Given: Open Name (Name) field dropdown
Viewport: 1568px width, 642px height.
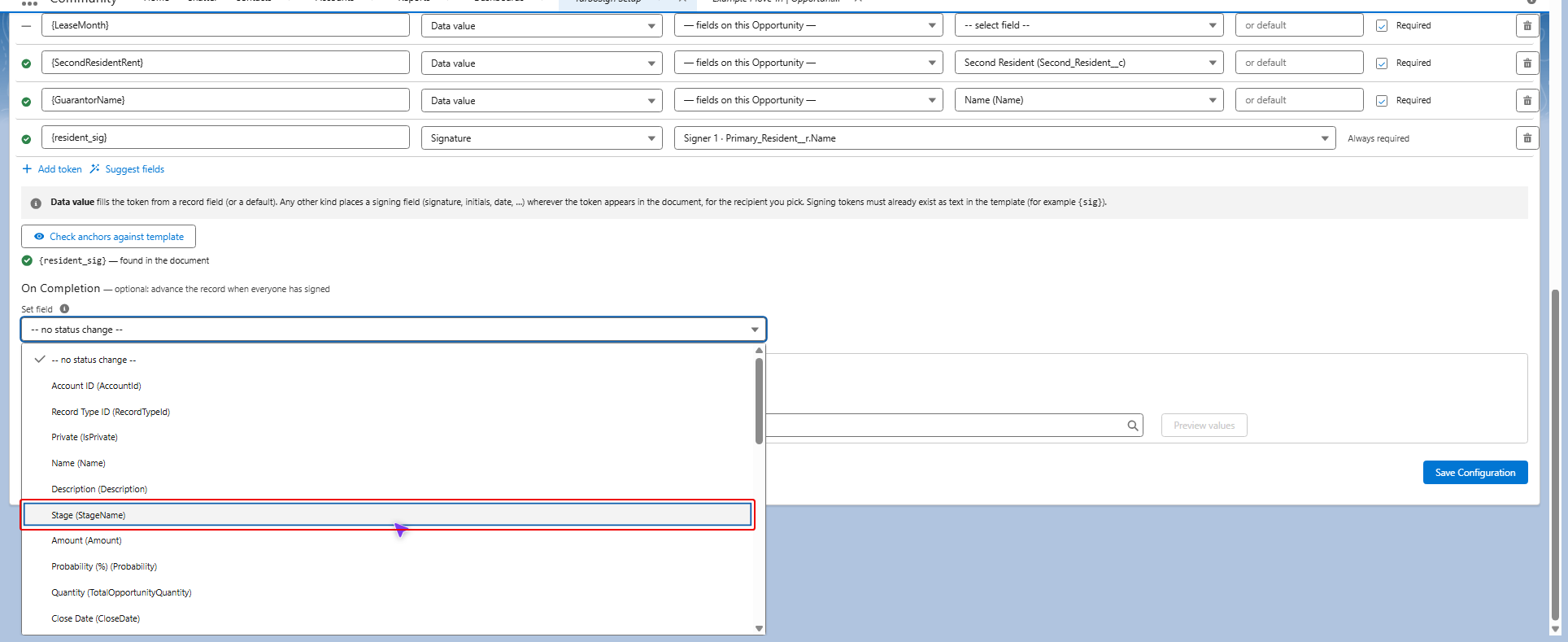Looking at the screenshot, I should click(x=1089, y=100).
